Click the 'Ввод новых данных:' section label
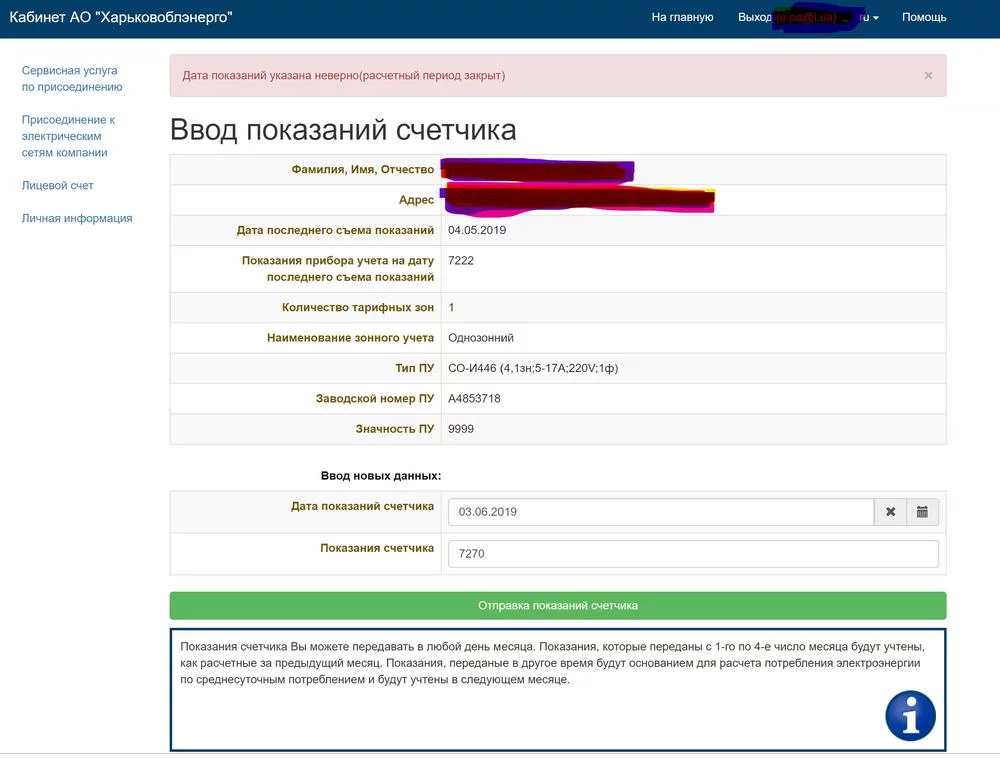 381,476
